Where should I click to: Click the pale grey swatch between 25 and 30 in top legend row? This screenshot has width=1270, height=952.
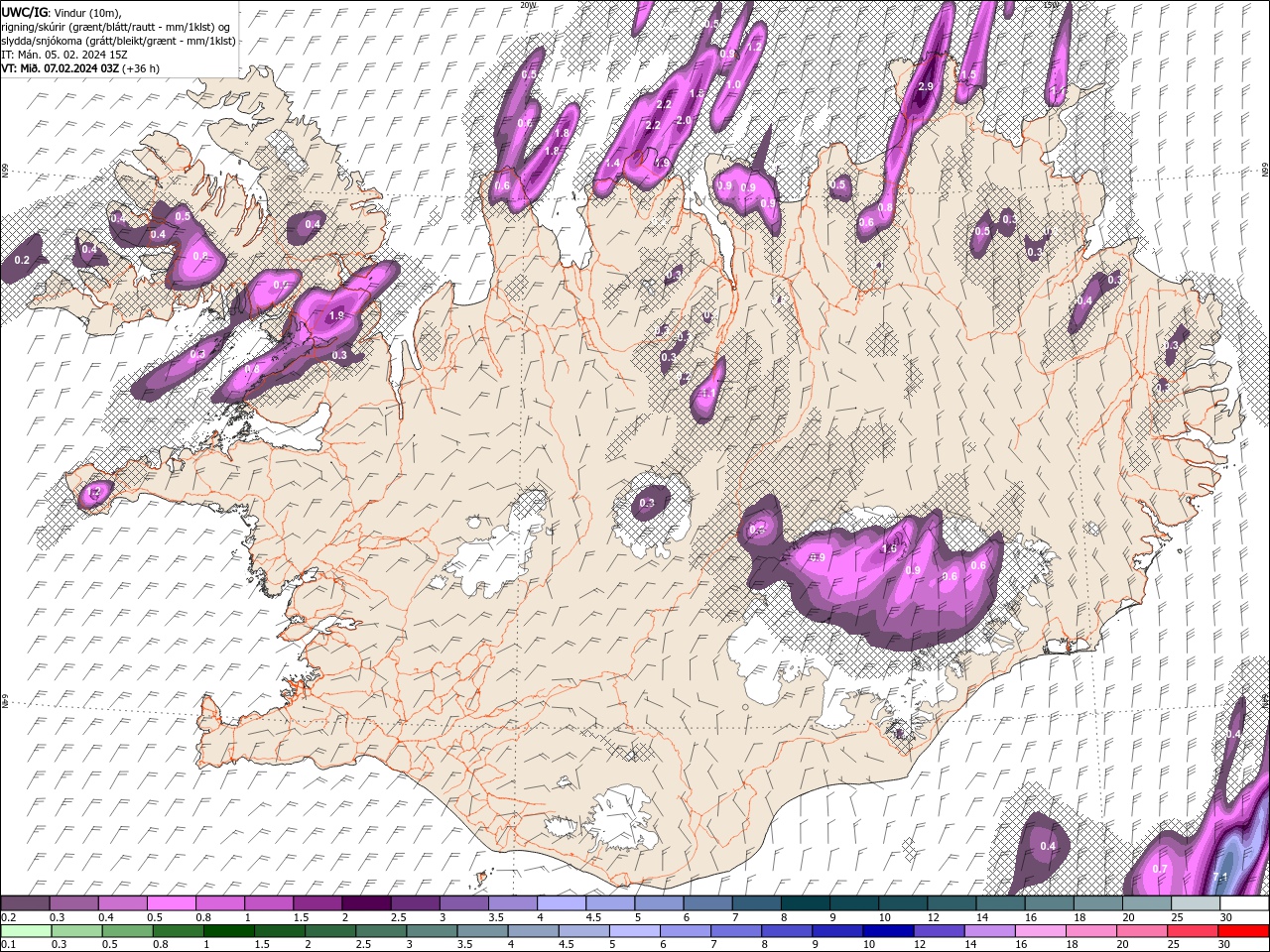coord(1197,903)
